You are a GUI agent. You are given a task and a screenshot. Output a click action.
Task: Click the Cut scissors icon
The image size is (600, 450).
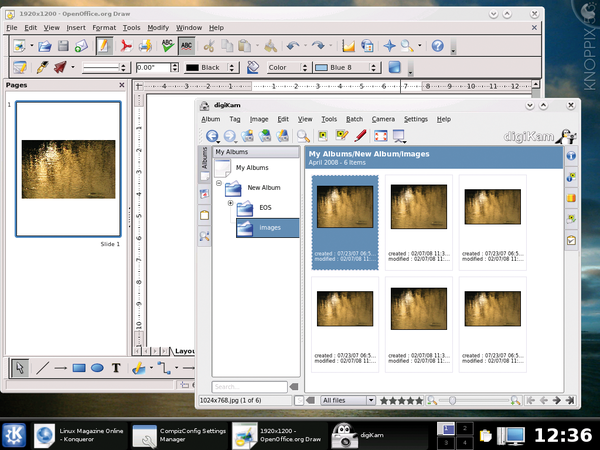point(209,46)
